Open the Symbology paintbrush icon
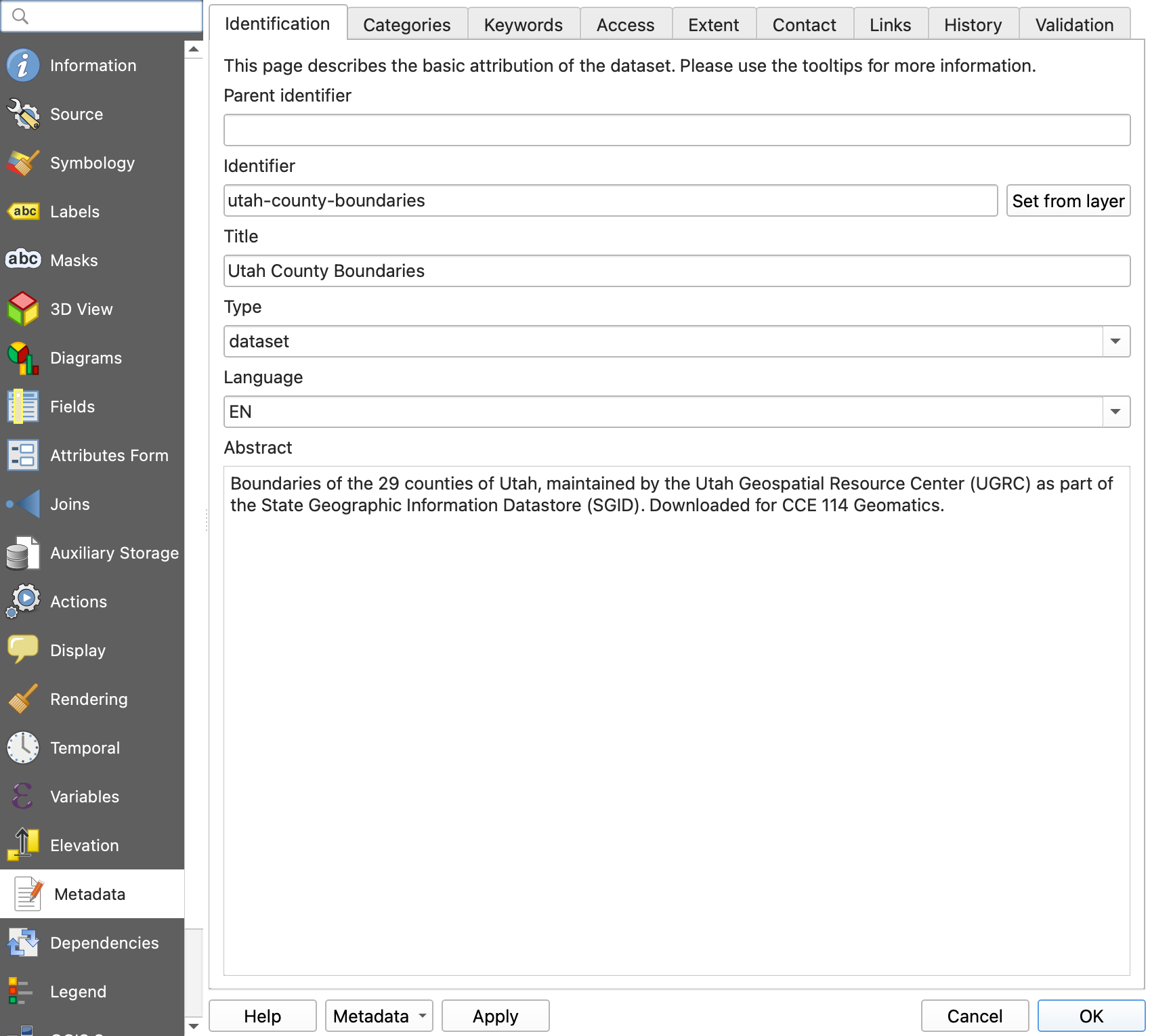 [x=23, y=163]
